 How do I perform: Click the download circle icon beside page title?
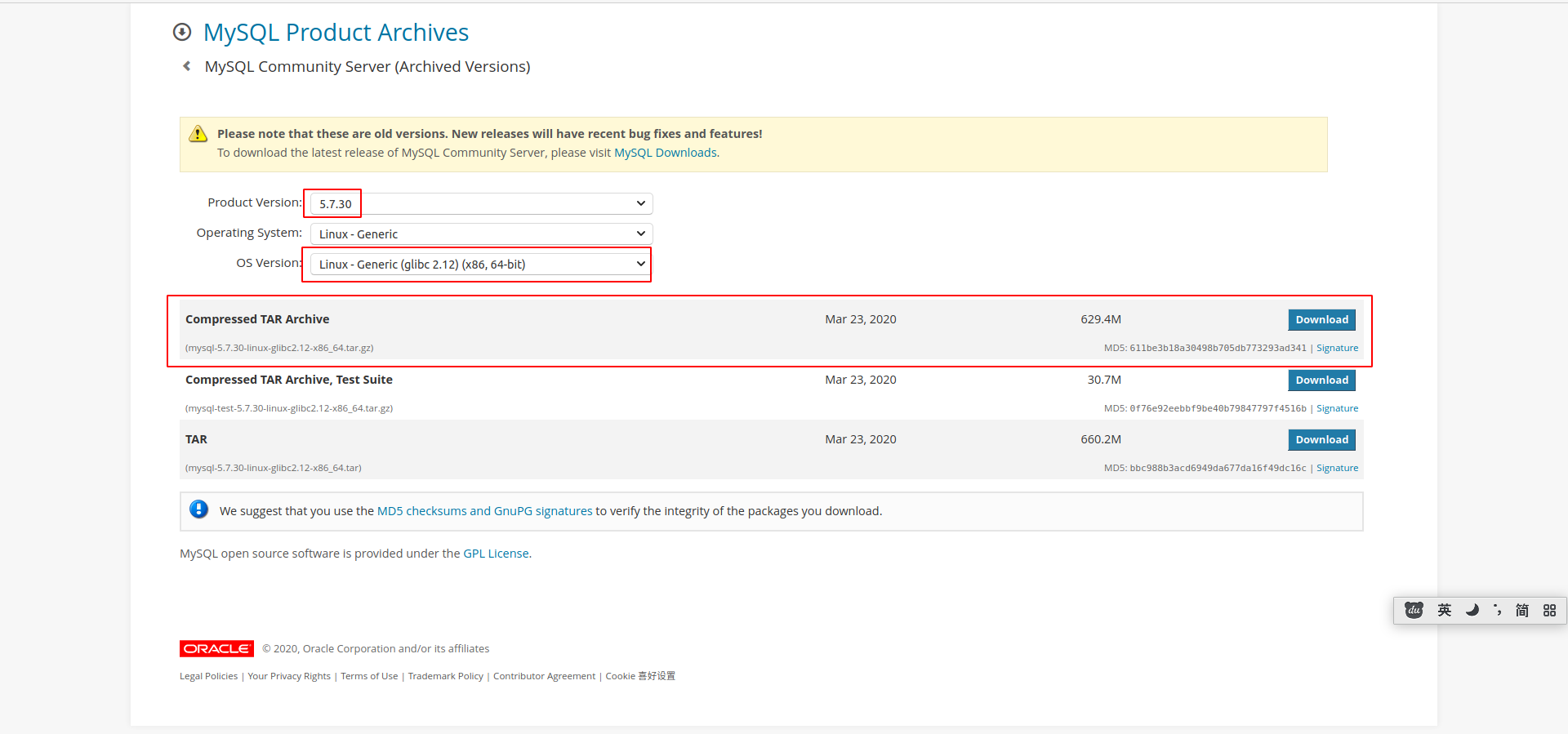pyautogui.click(x=182, y=32)
